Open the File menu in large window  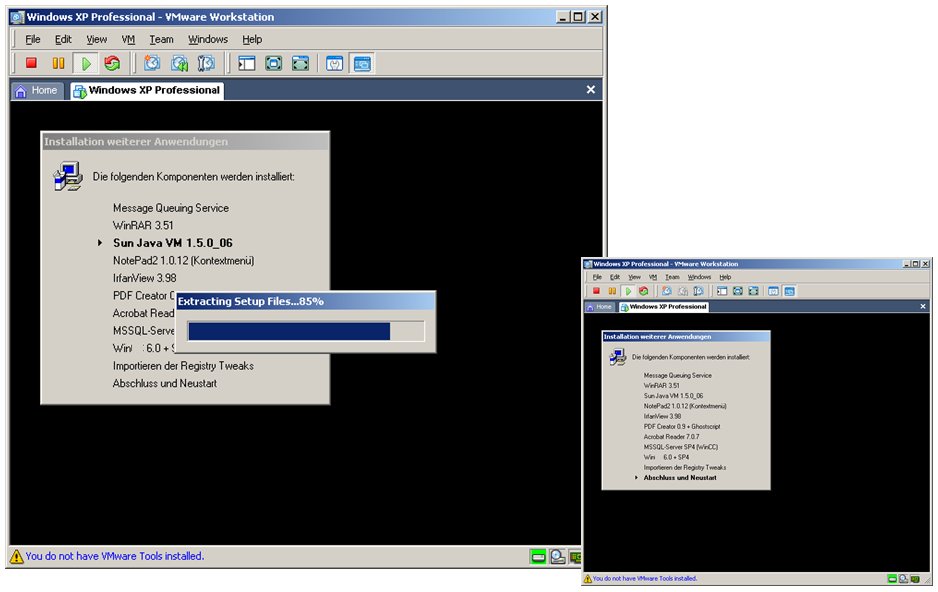[x=32, y=39]
